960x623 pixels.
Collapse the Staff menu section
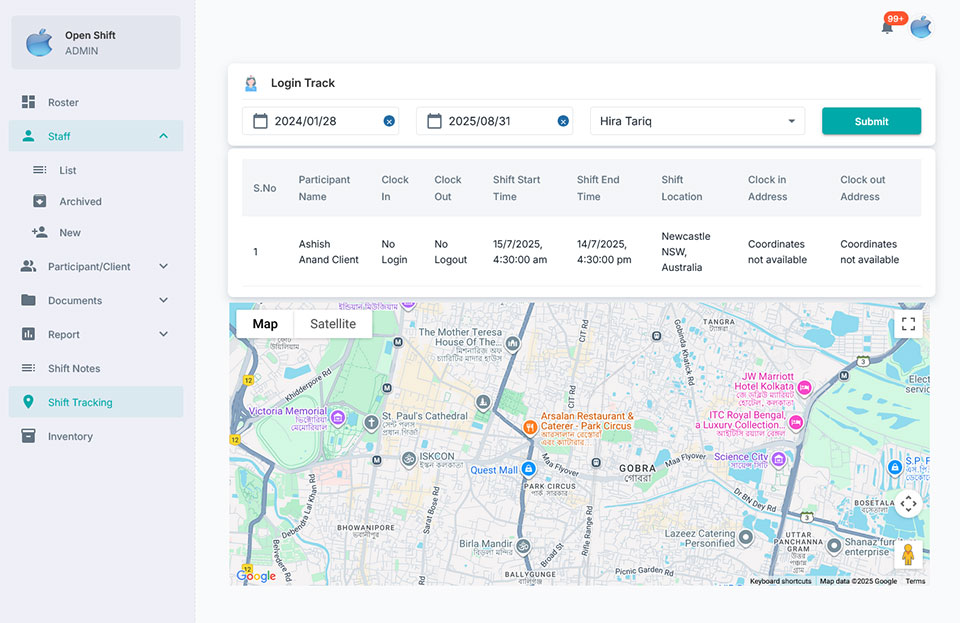pyautogui.click(x=163, y=136)
